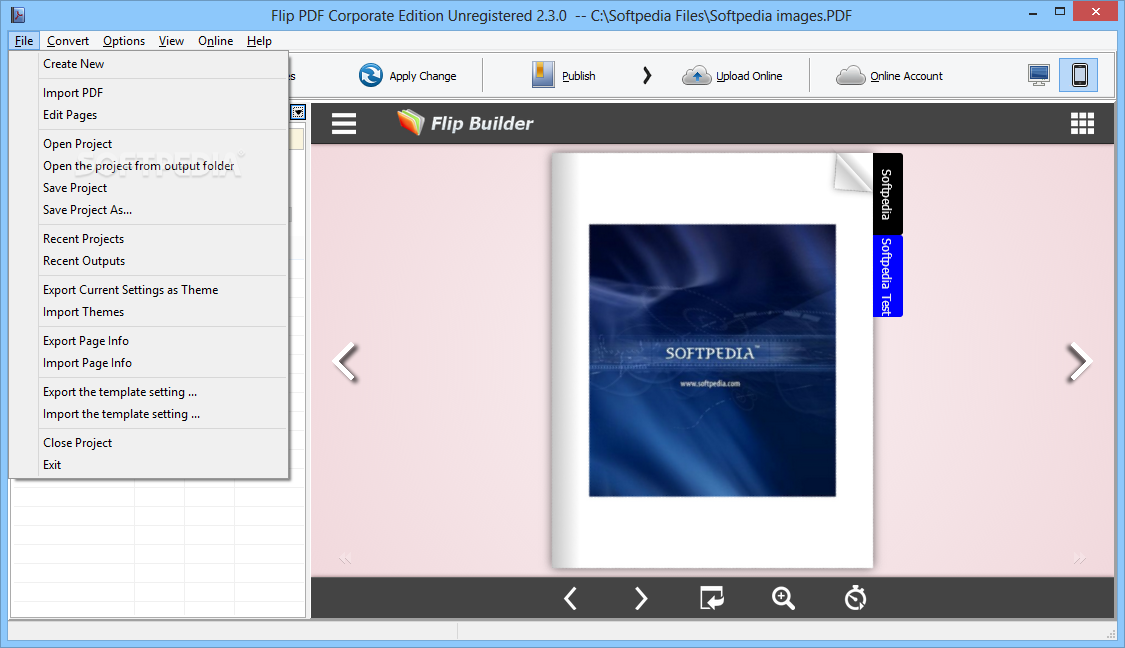Go to next page in bottom bar

[x=641, y=598]
